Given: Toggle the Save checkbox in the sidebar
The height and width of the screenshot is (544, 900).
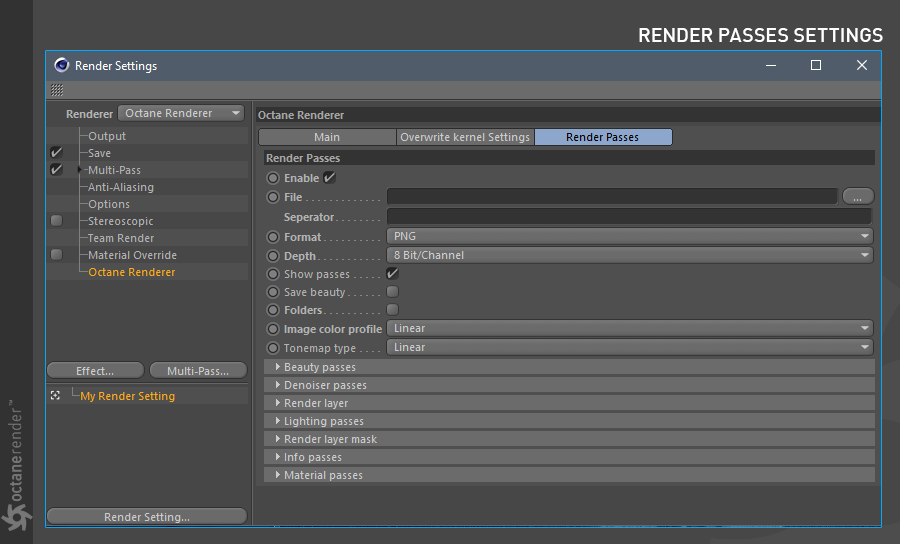Looking at the screenshot, I should coord(56,152).
